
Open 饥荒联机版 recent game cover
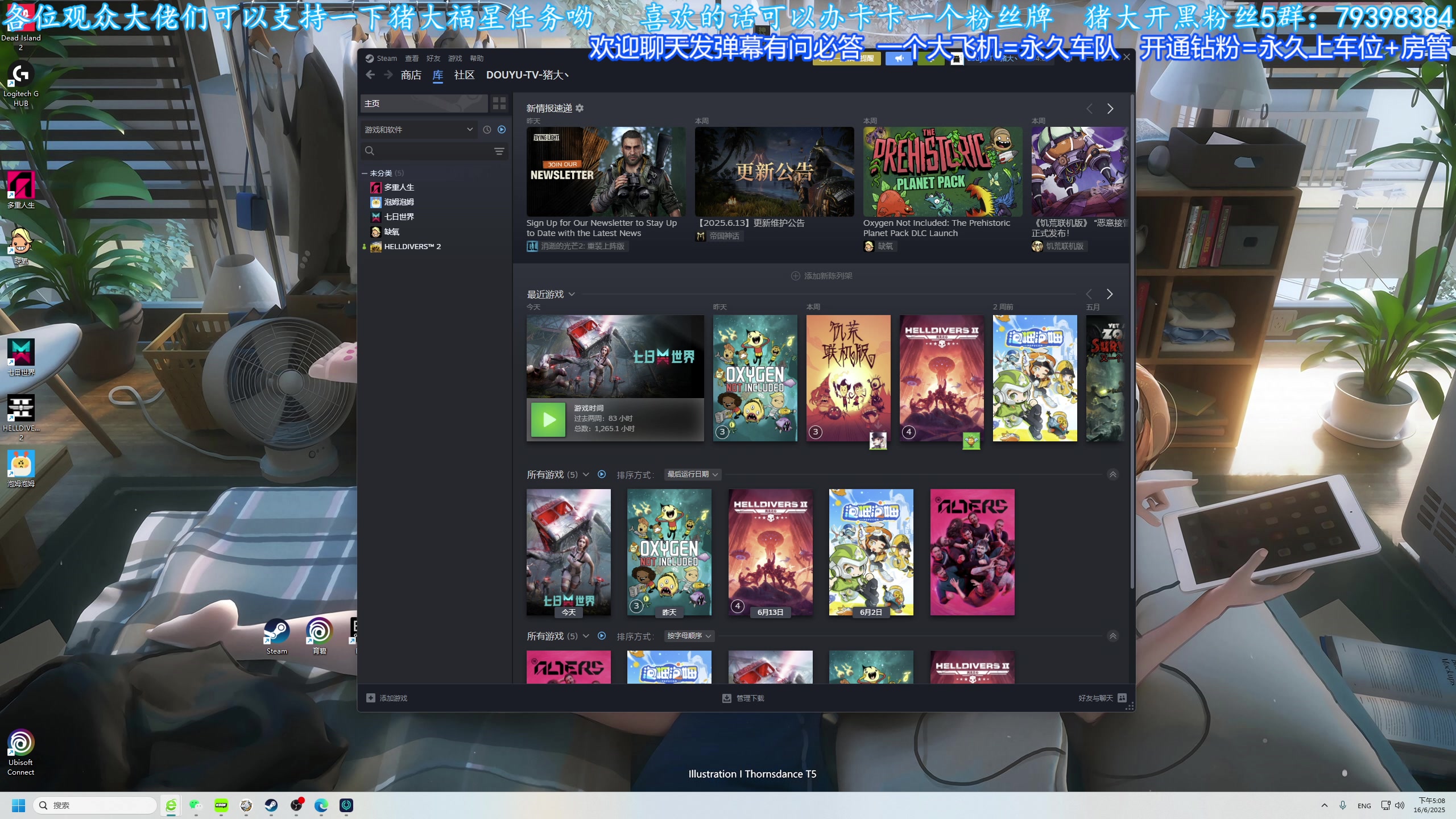[848, 378]
